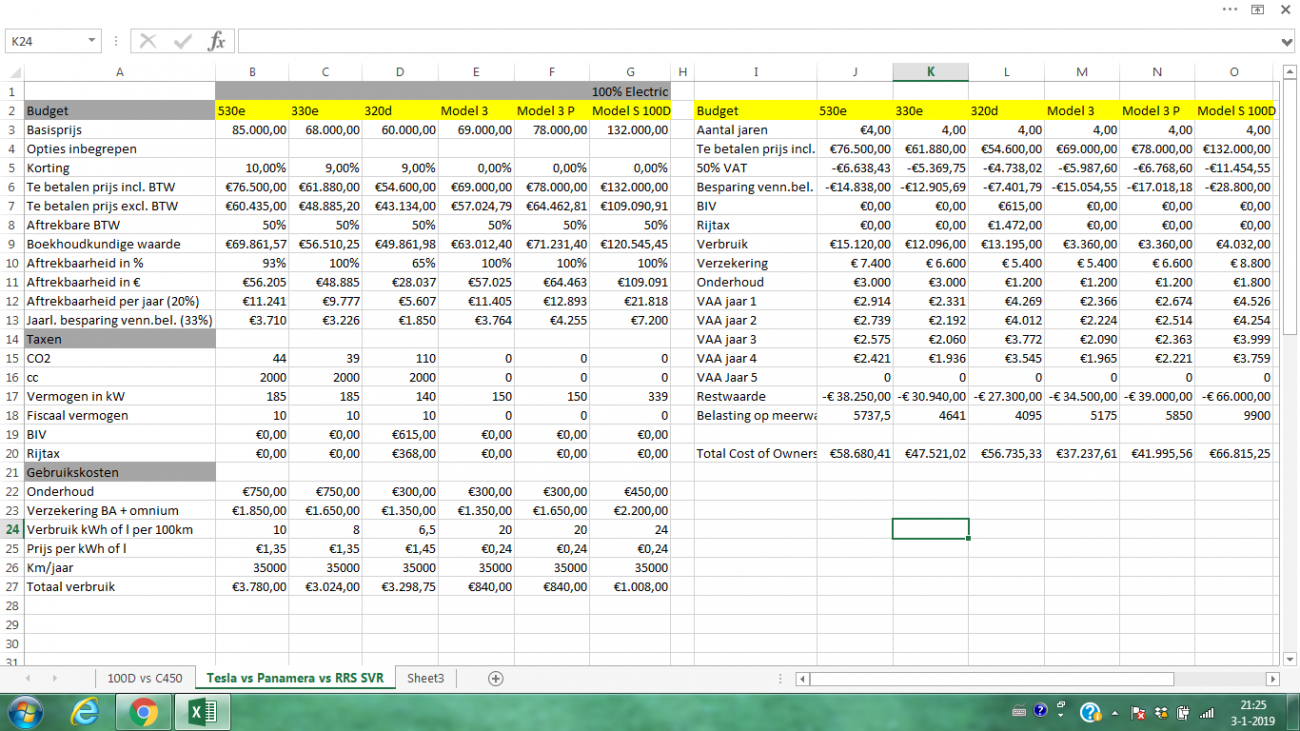This screenshot has height=731, width=1300.
Task: Select the Tesla vs Panamera vs RRS SVR tab
Action: point(295,678)
